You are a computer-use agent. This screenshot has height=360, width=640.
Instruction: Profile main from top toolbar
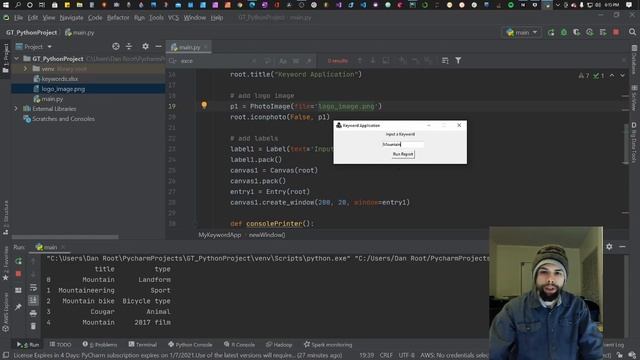[589, 32]
